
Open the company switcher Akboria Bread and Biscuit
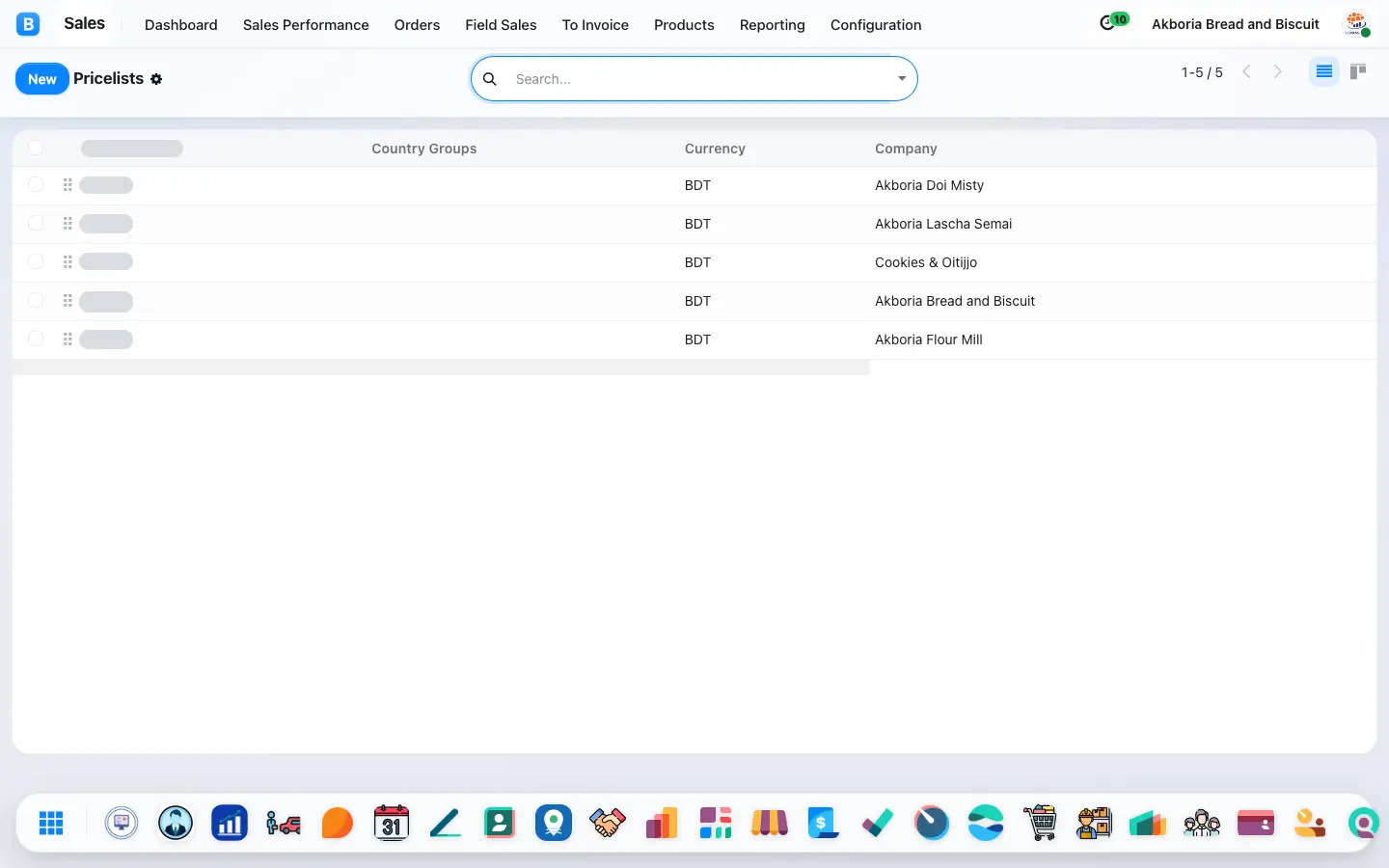1236,24
